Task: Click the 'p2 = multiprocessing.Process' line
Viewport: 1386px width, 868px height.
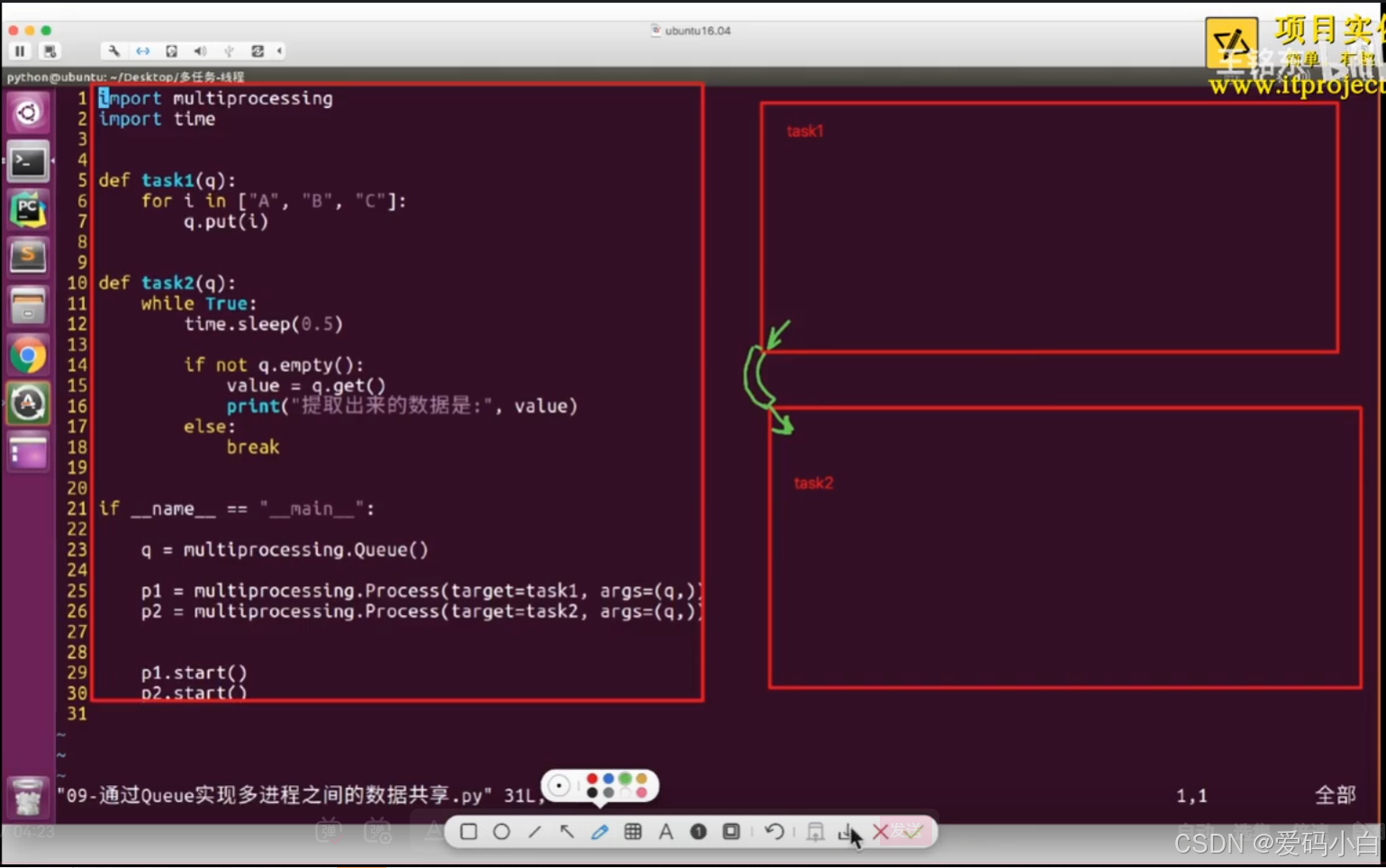Action: coord(421,611)
